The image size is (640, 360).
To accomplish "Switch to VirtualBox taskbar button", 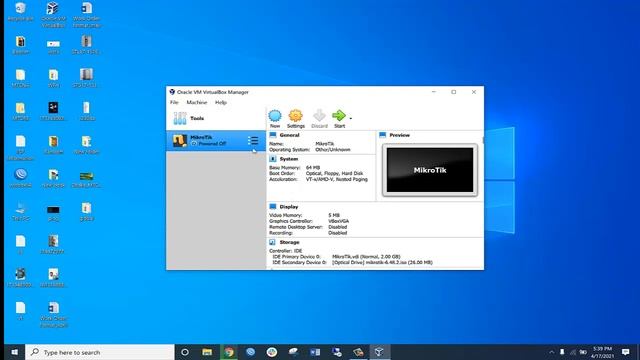I will [379, 352].
